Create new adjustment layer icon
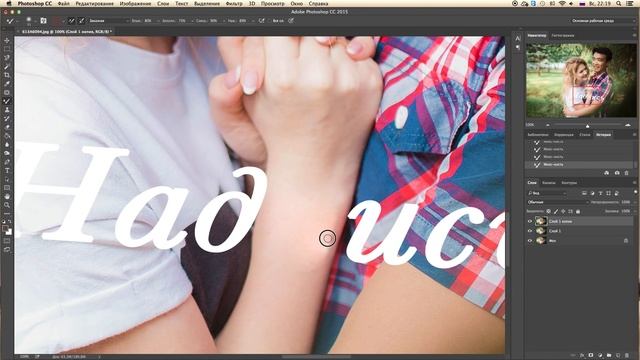This screenshot has width=640, height=360. pyautogui.click(x=600, y=356)
